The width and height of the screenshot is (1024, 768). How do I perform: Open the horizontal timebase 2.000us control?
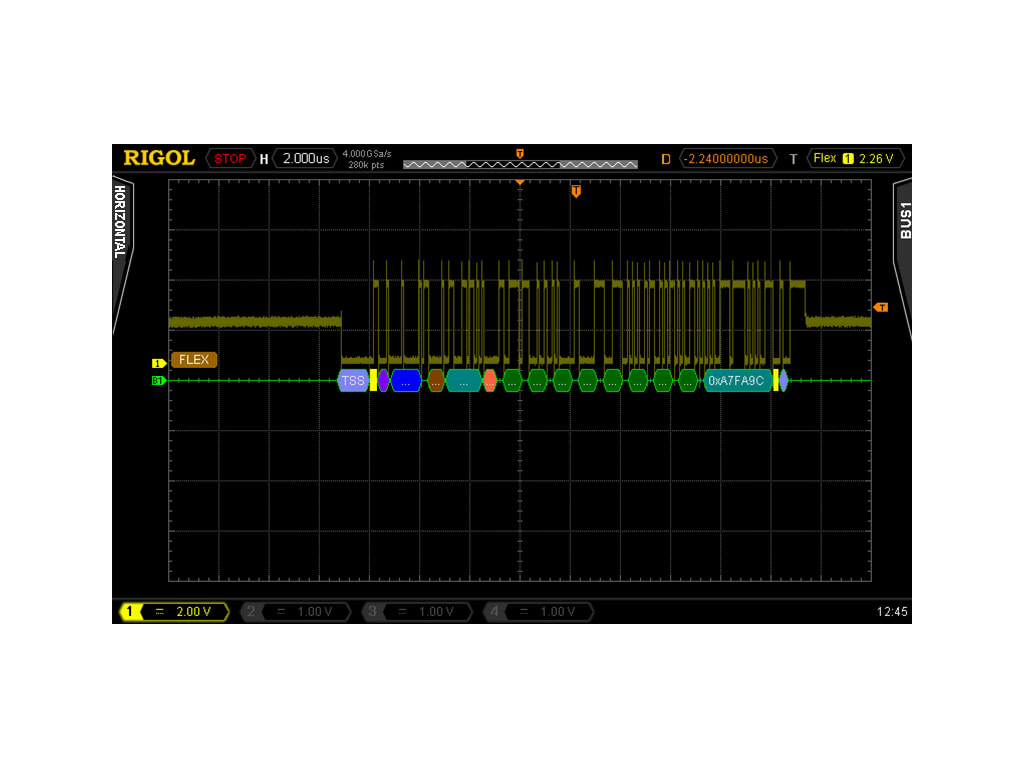(x=305, y=158)
